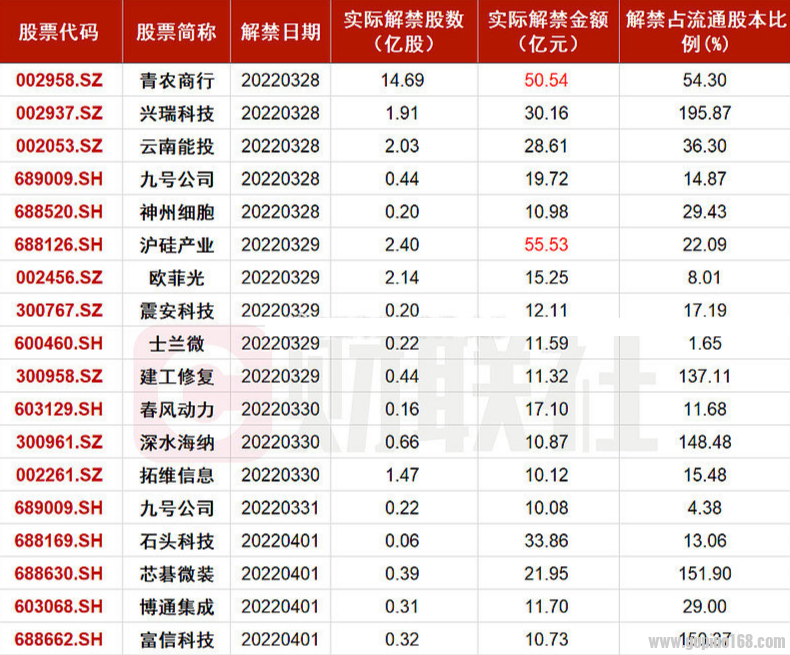Click stock name 兴瑞科技
Screen dimensions: 790x655
point(177,113)
